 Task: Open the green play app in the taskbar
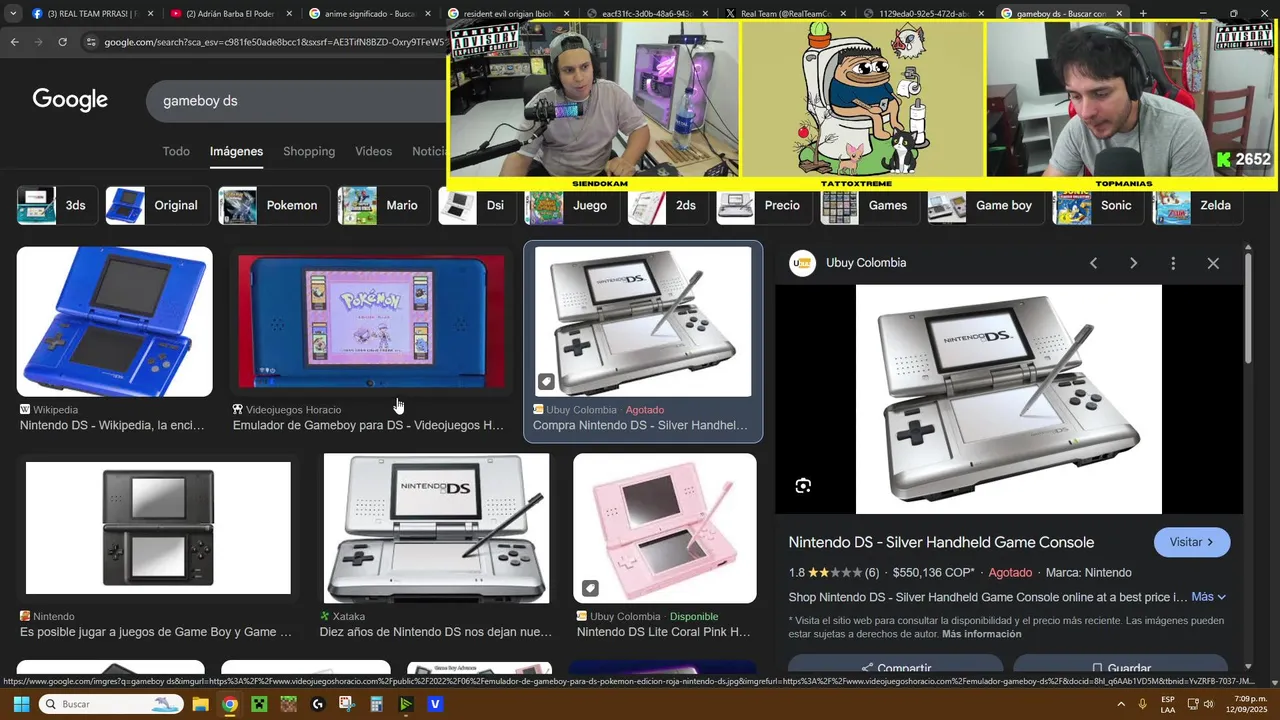click(406, 704)
